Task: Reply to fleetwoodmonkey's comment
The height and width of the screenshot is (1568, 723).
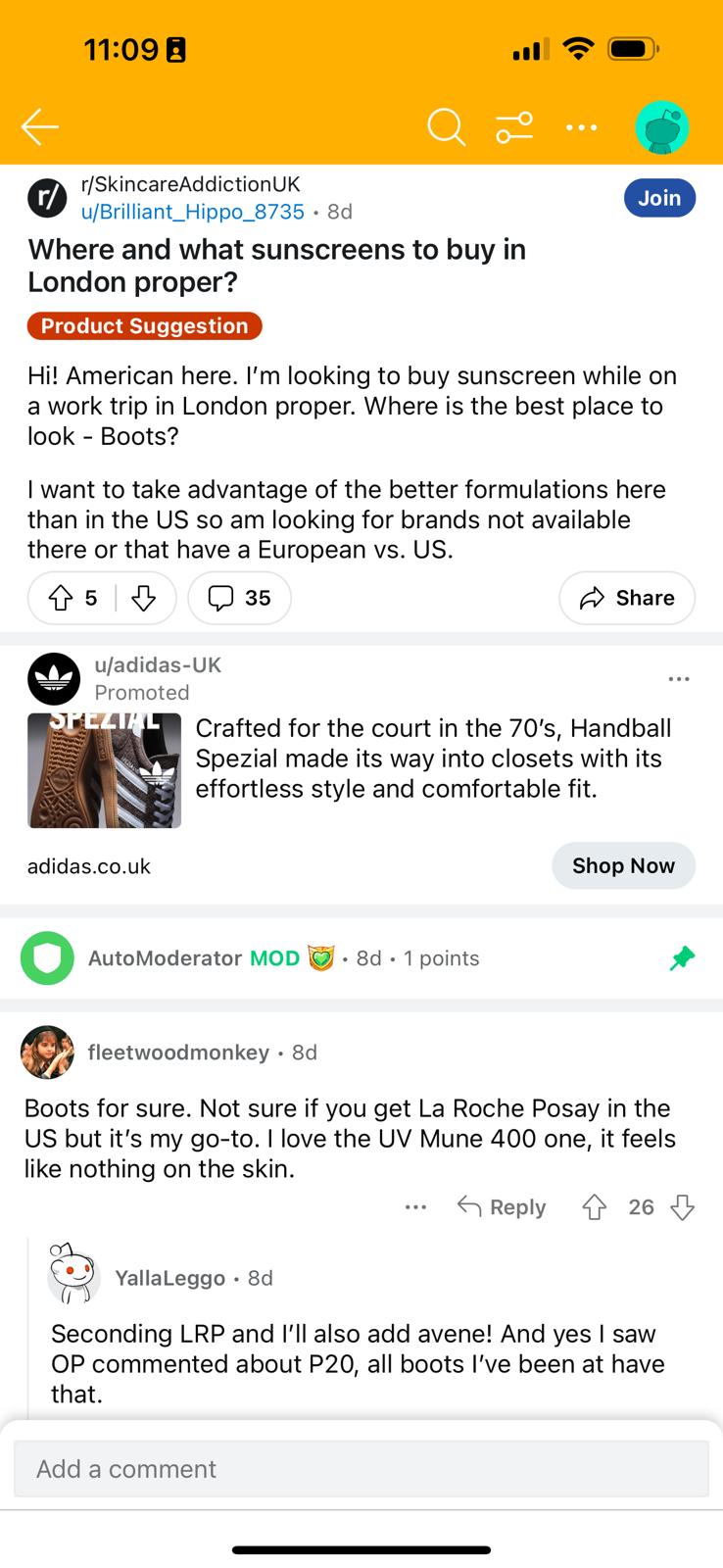Action: point(502,1207)
